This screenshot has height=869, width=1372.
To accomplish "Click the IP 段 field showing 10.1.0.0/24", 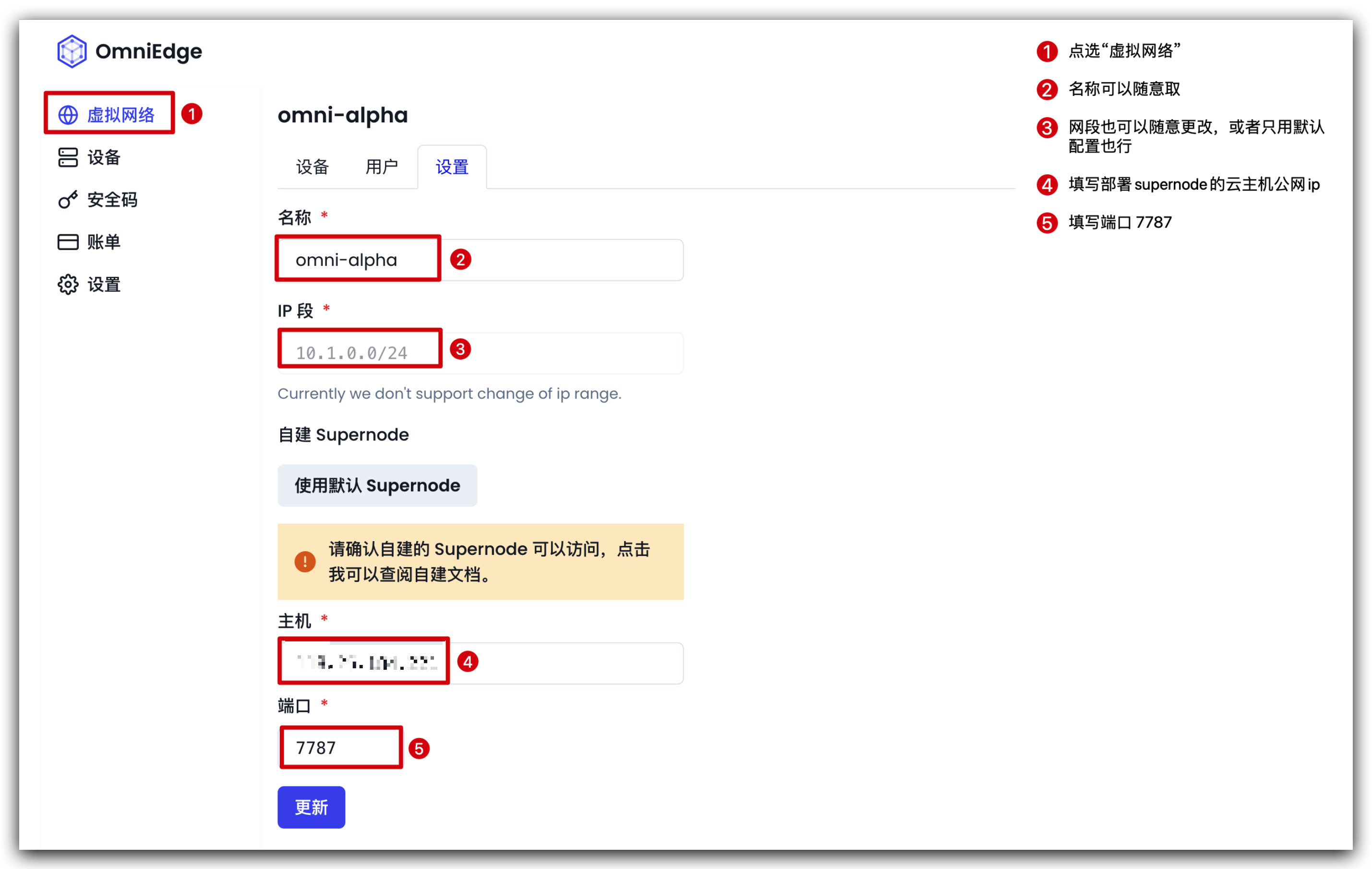I will [x=481, y=353].
